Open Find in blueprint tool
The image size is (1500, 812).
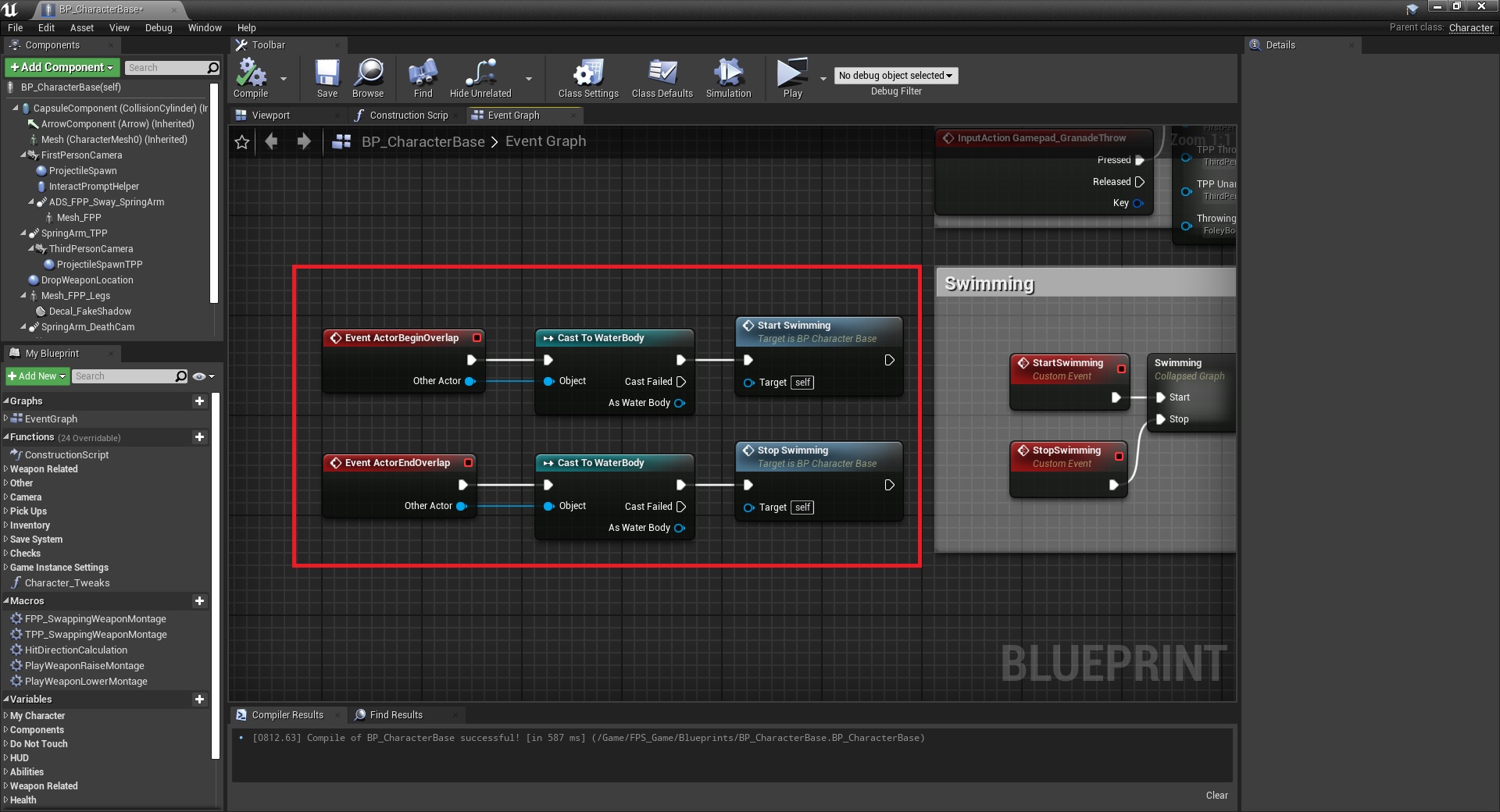423,73
